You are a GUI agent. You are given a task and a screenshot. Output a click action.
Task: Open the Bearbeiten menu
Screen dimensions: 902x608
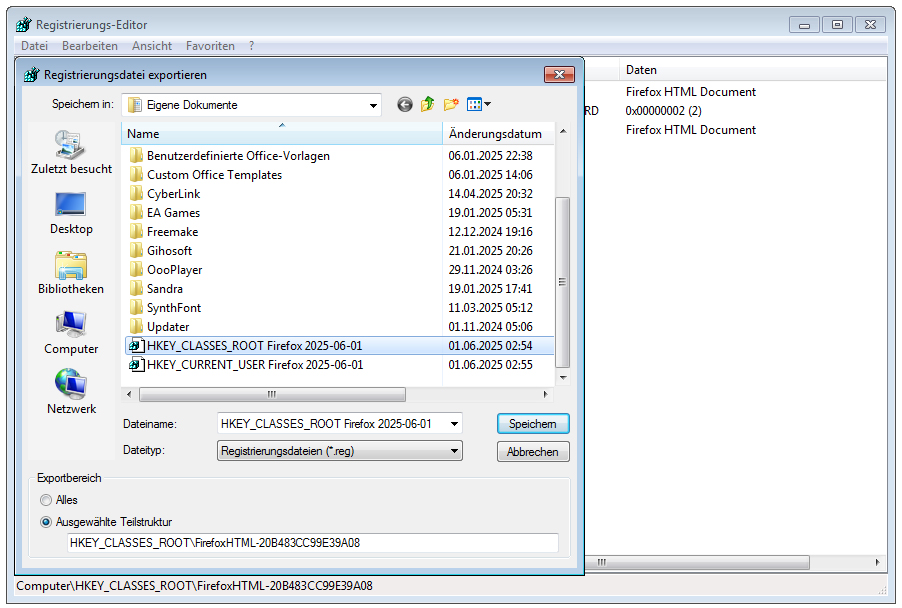click(x=89, y=46)
